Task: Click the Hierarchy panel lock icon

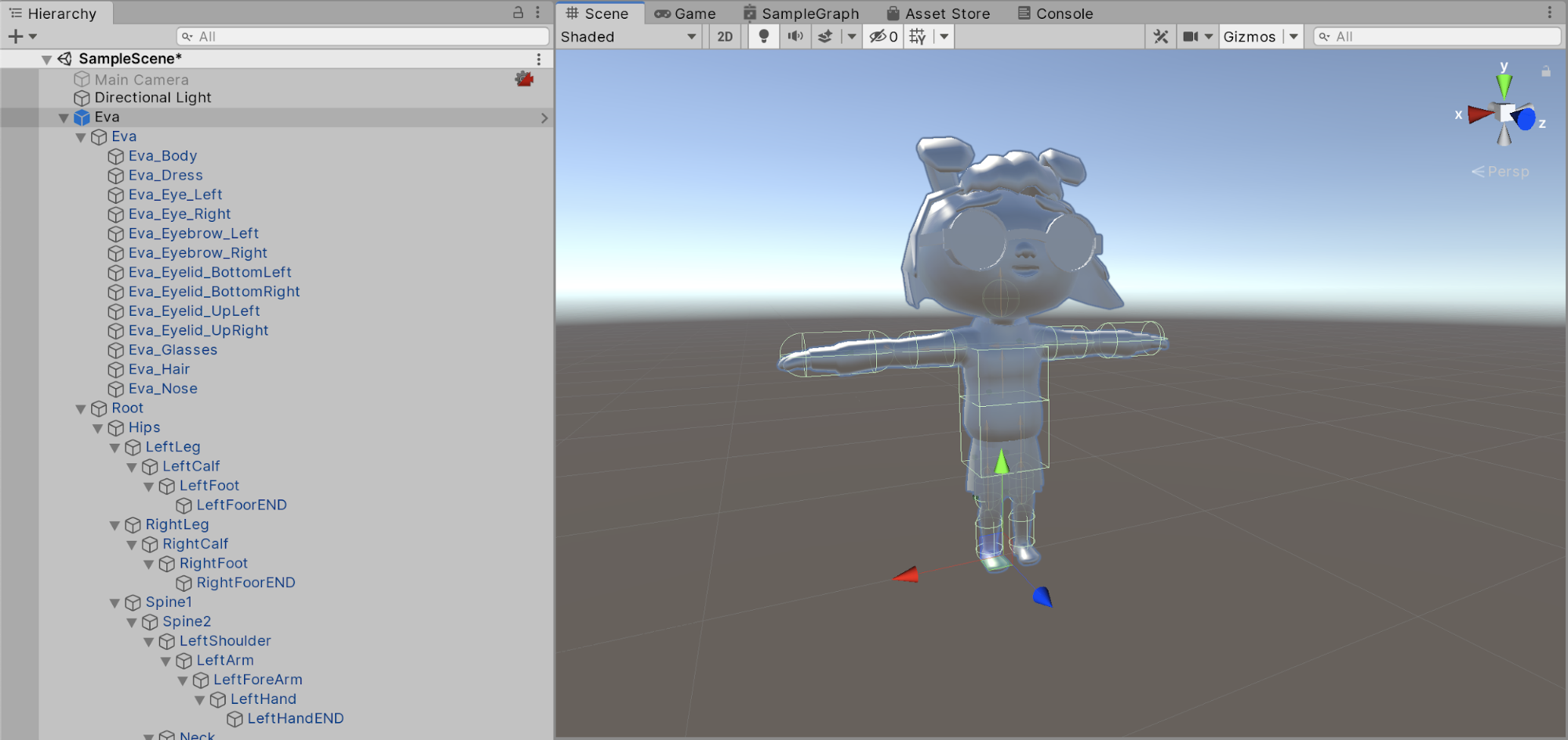Action: pyautogui.click(x=518, y=13)
